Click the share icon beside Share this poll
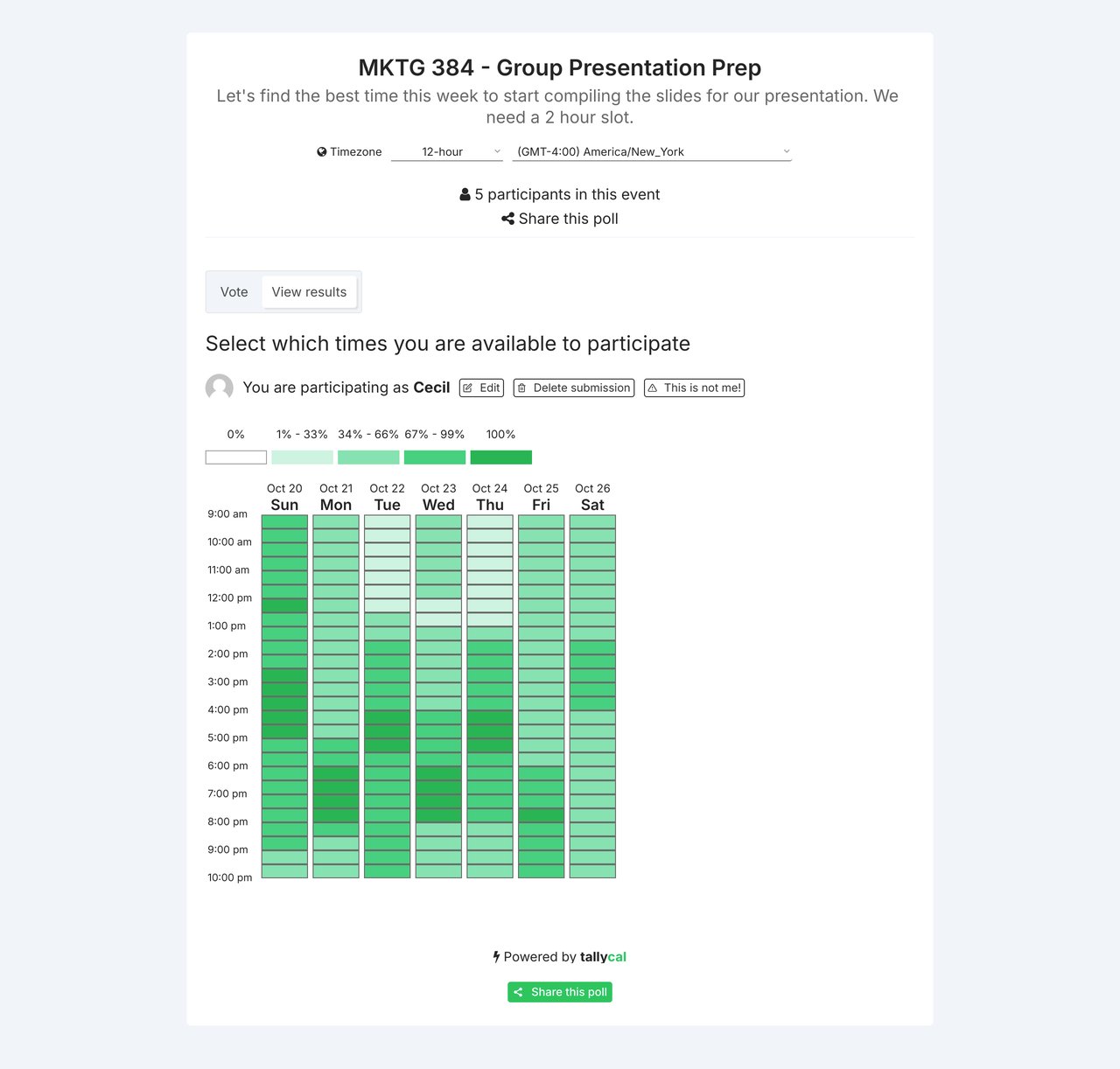This screenshot has width=1120, height=1069. coord(507,219)
